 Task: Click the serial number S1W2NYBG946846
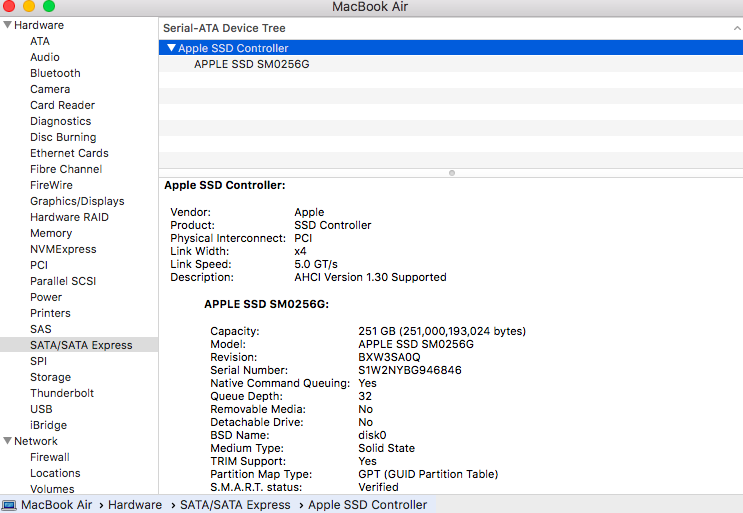click(410, 370)
